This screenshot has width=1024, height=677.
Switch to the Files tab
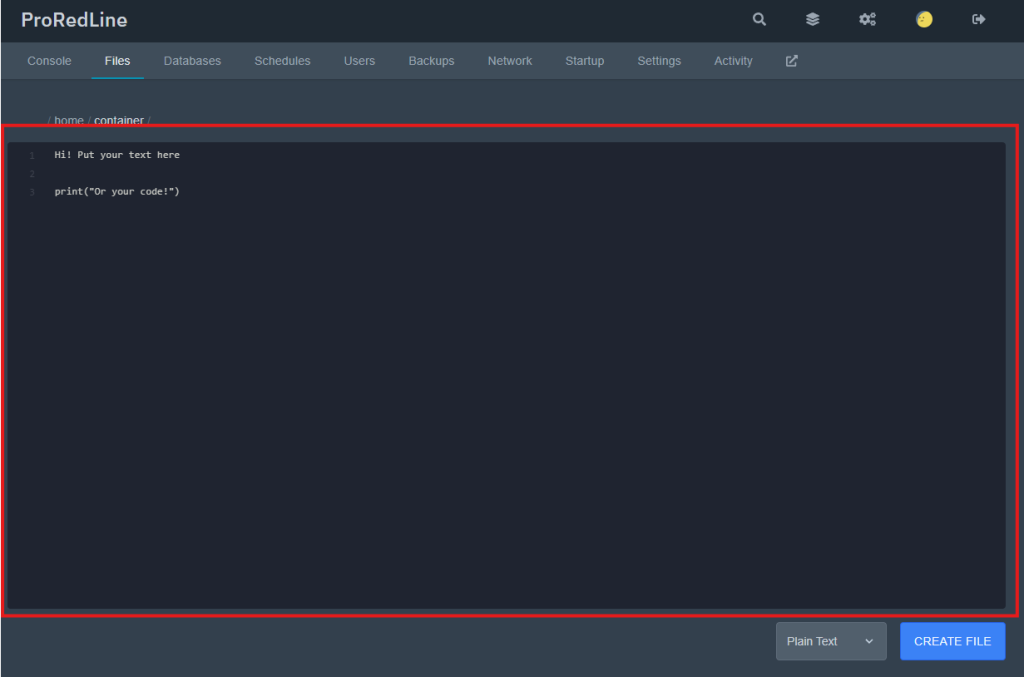[x=118, y=61]
